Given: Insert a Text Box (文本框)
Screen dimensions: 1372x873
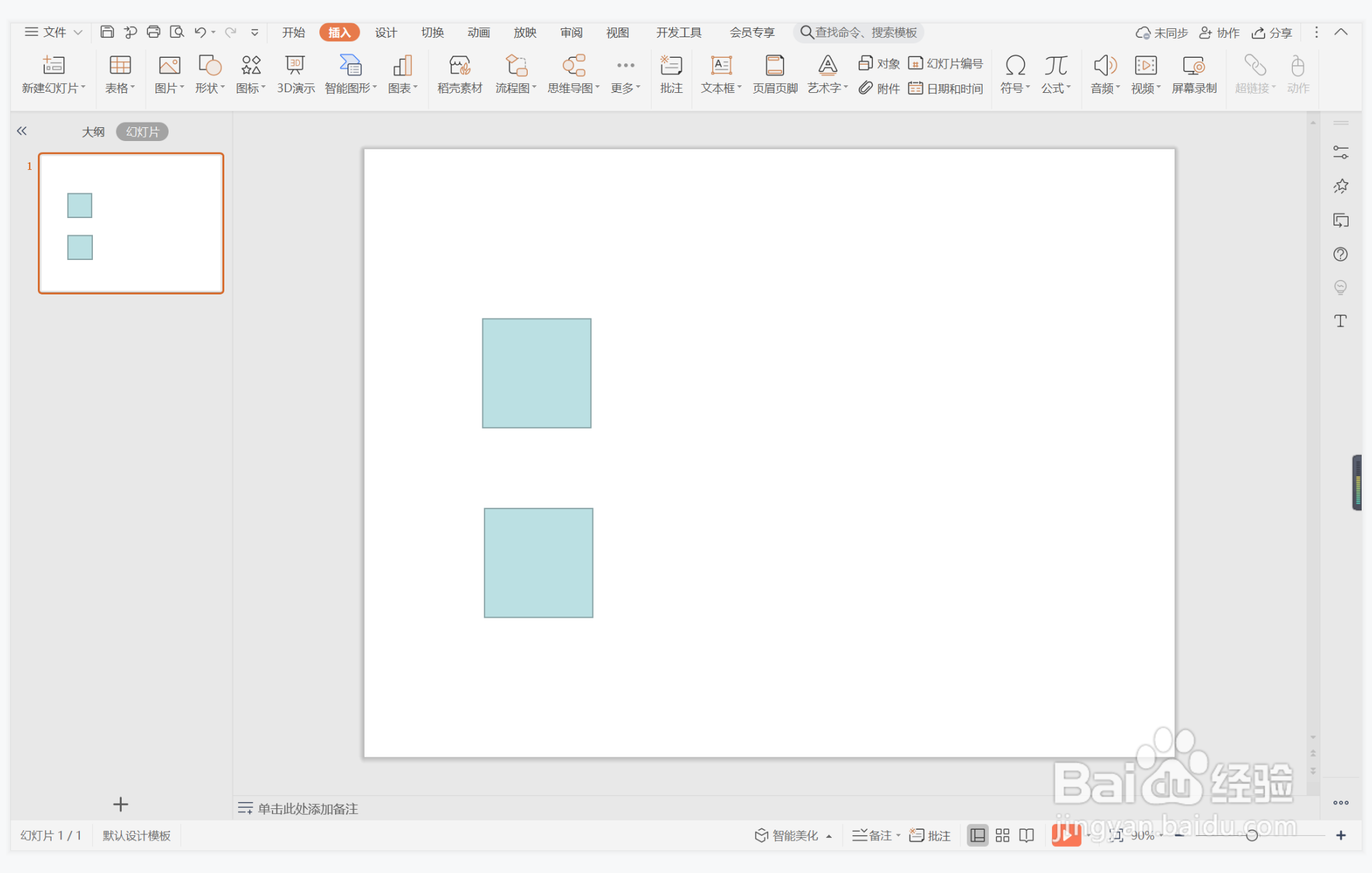Looking at the screenshot, I should 721,74.
